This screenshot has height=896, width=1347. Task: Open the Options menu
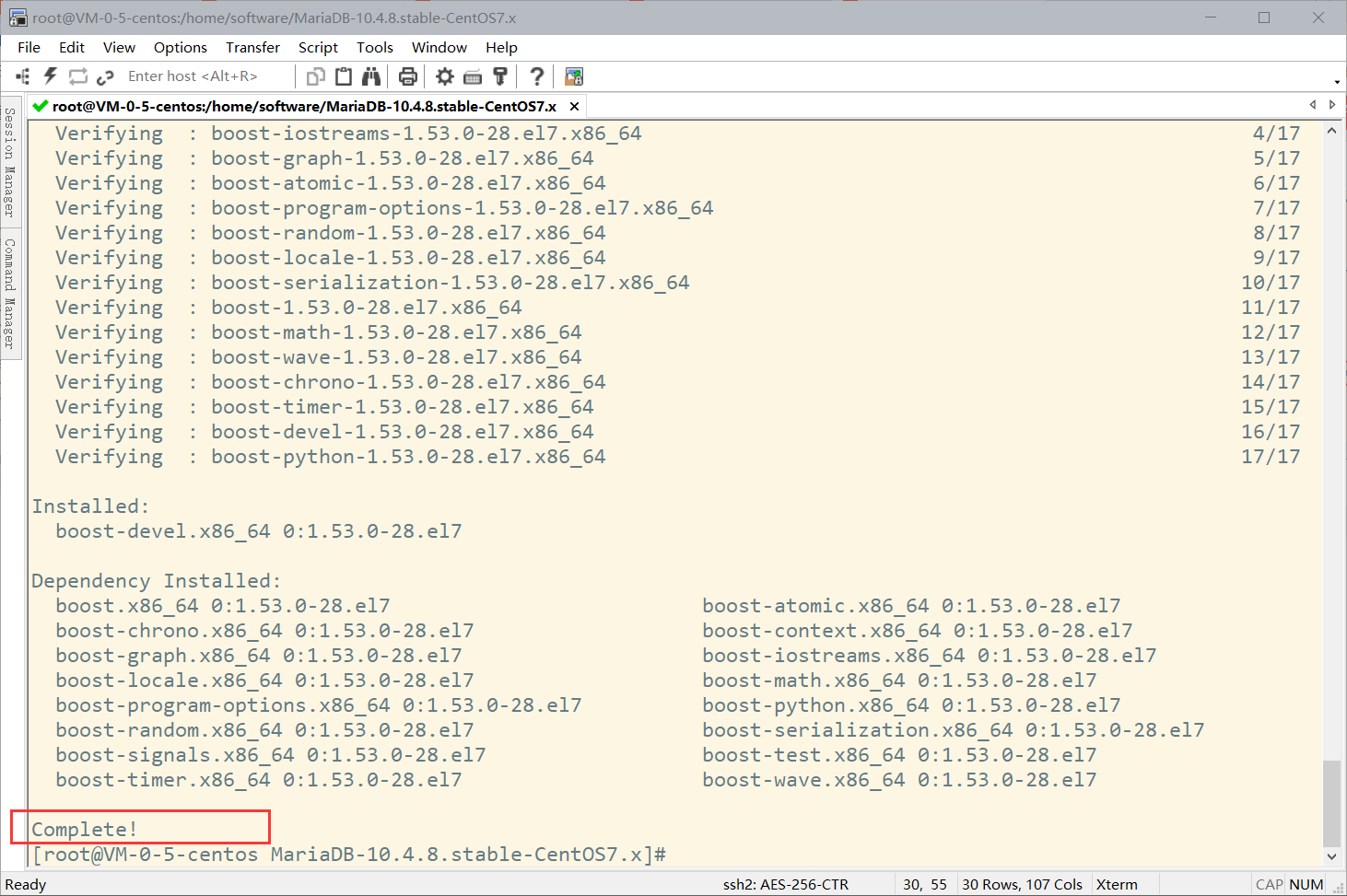pos(181,47)
